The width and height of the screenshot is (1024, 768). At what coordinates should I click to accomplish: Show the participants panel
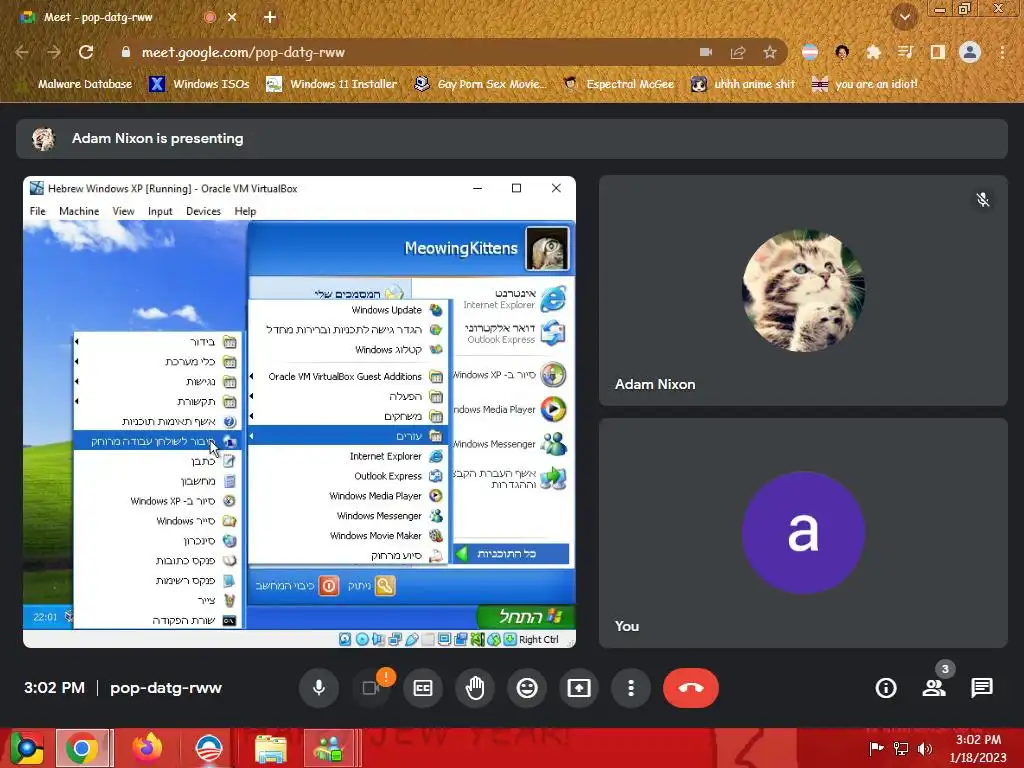(934, 688)
